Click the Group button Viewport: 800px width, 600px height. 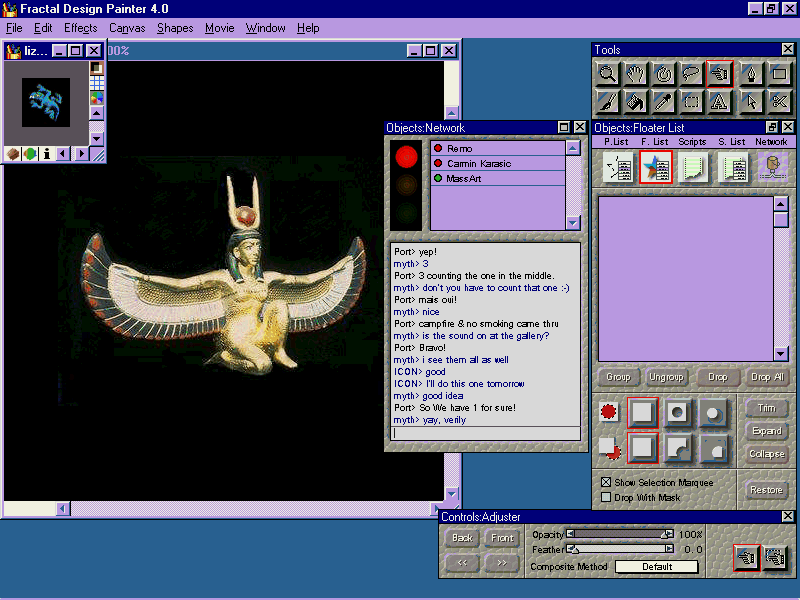618,377
